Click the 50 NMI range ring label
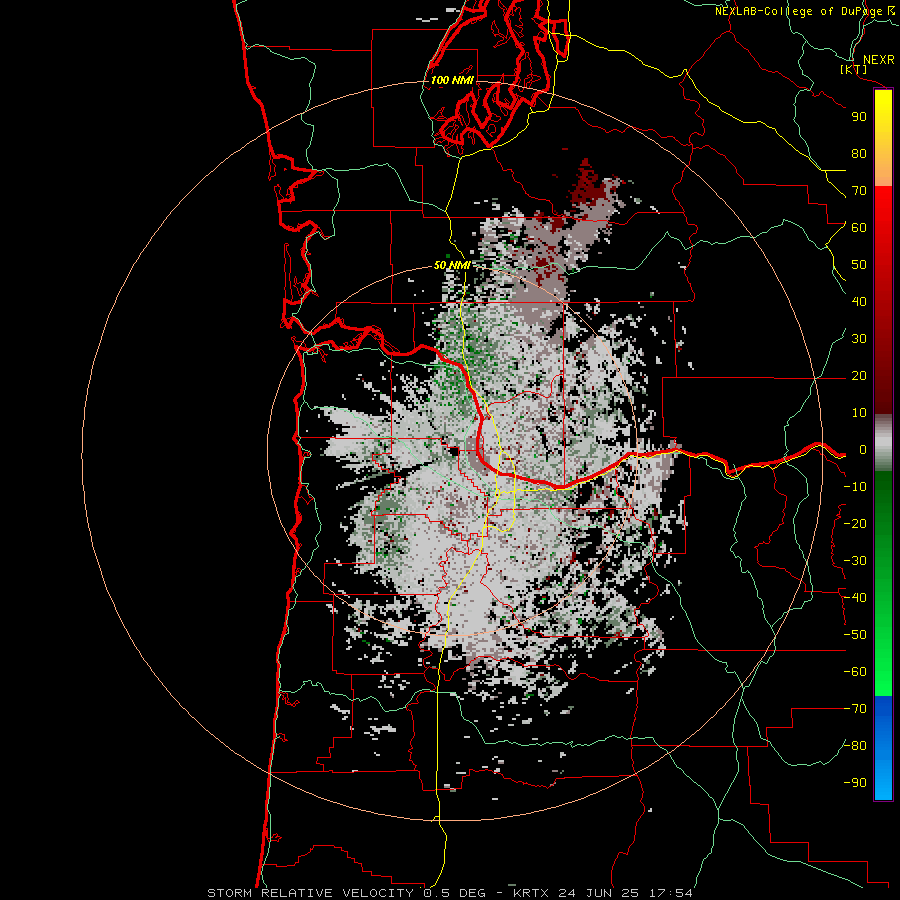Screen dimensions: 900x900 point(452,265)
